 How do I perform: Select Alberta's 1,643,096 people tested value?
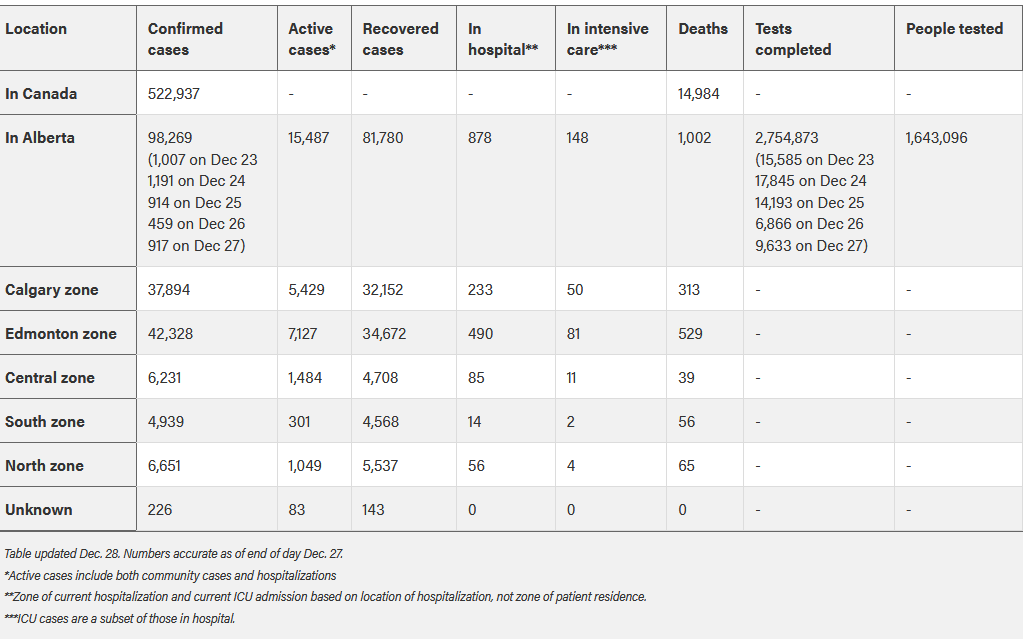point(936,138)
